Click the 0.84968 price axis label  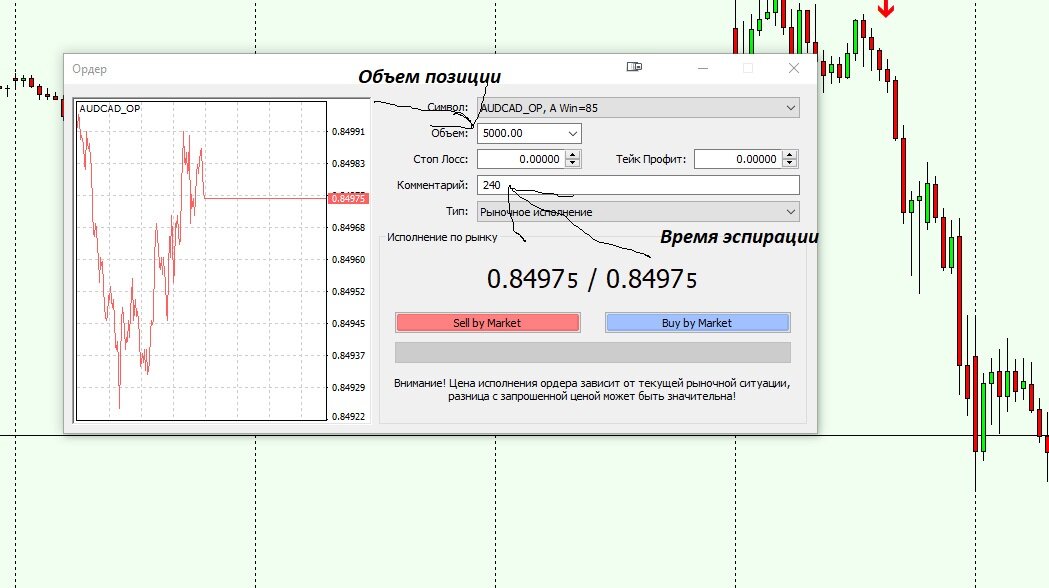click(x=349, y=227)
